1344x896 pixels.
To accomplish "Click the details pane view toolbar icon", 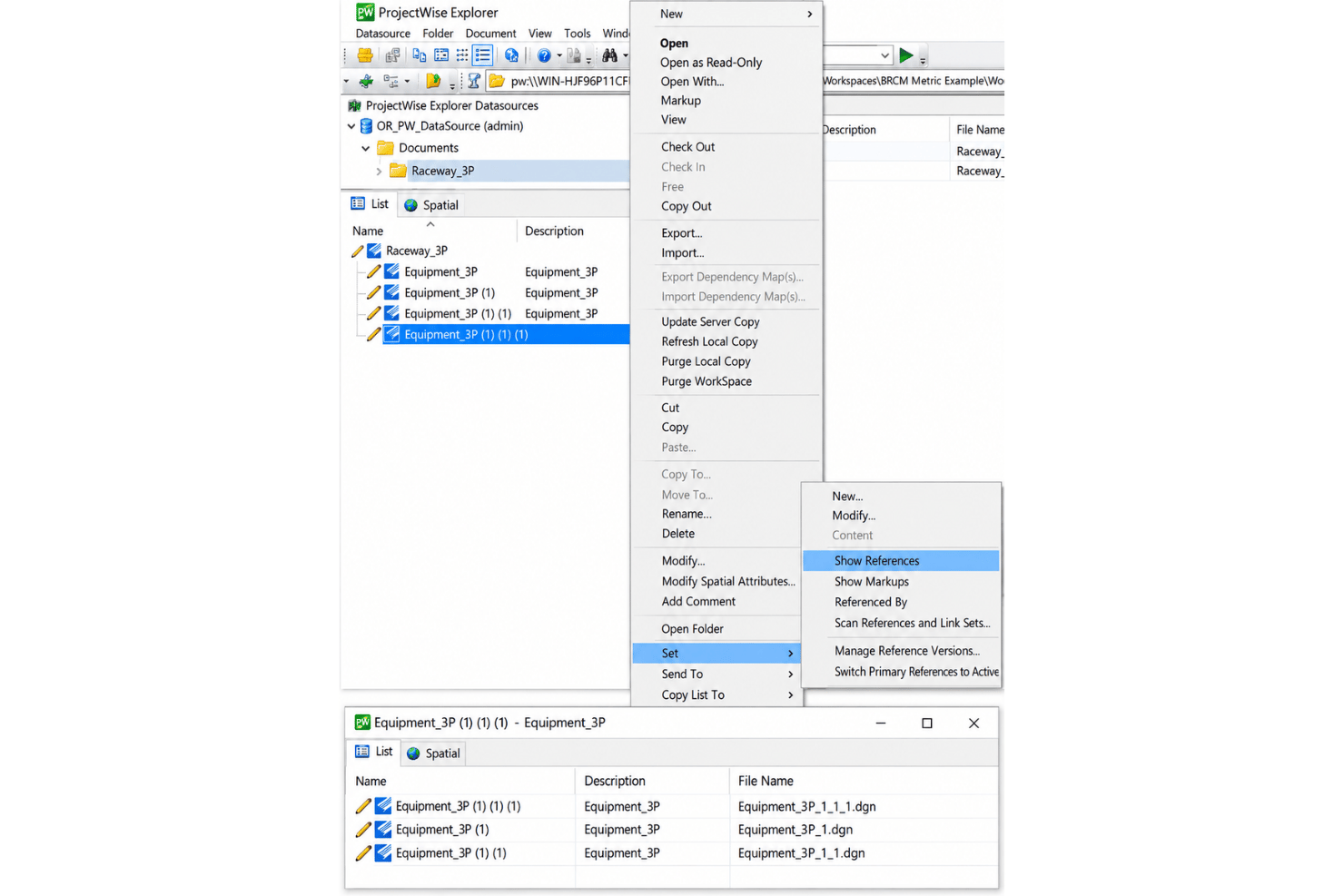I will click(x=441, y=55).
